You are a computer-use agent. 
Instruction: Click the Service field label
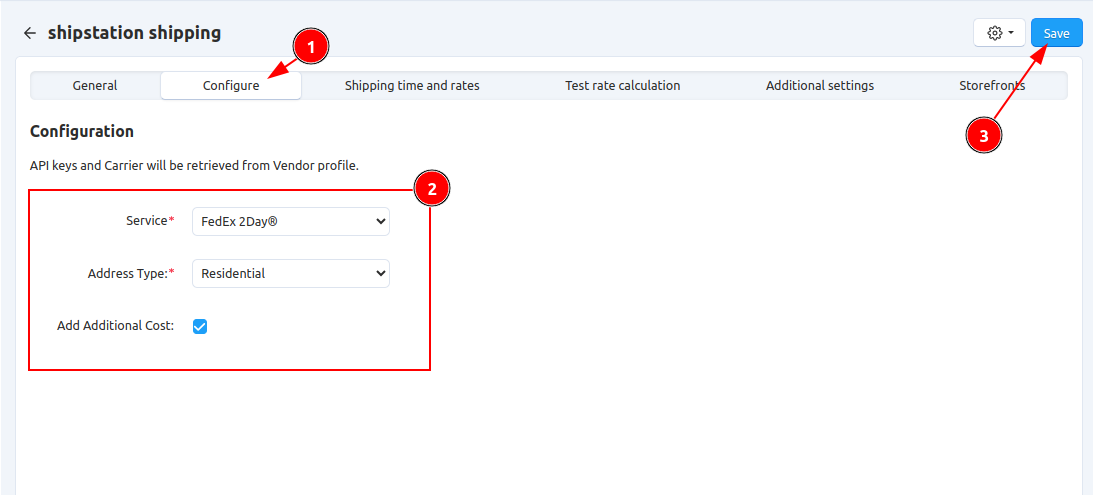pos(146,221)
